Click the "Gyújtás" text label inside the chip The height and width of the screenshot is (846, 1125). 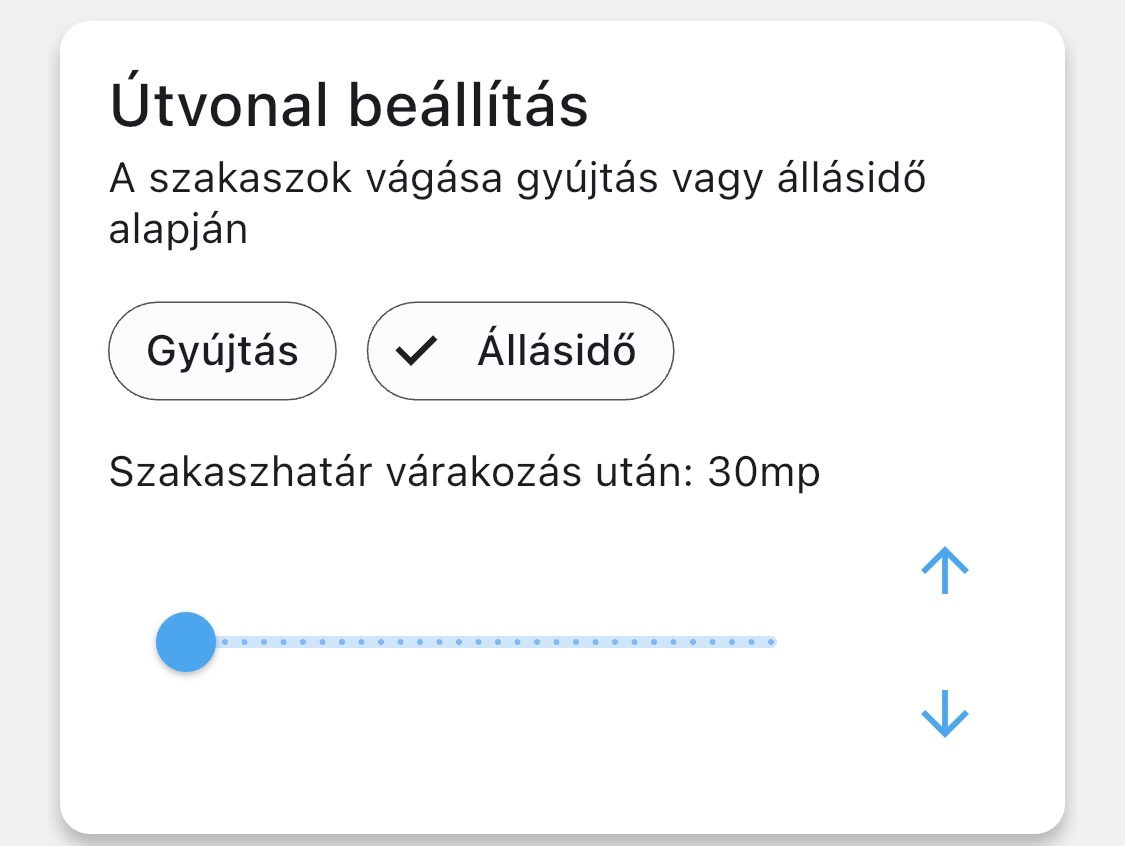[222, 351]
